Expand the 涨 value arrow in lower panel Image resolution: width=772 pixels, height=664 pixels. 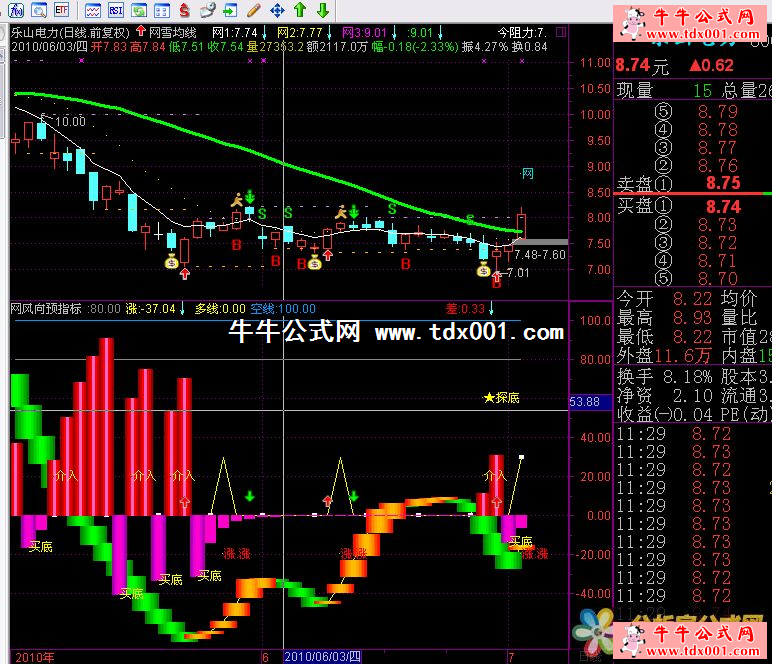coord(183,308)
